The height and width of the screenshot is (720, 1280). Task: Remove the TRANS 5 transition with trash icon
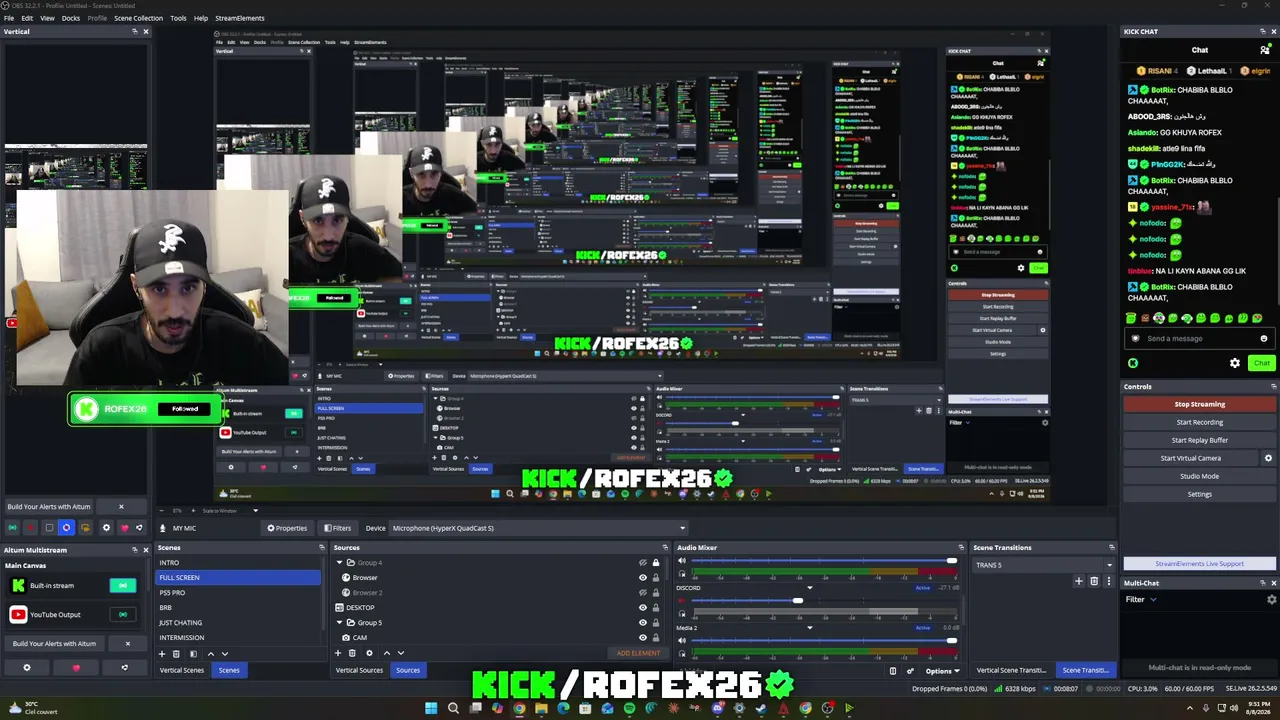[1094, 581]
